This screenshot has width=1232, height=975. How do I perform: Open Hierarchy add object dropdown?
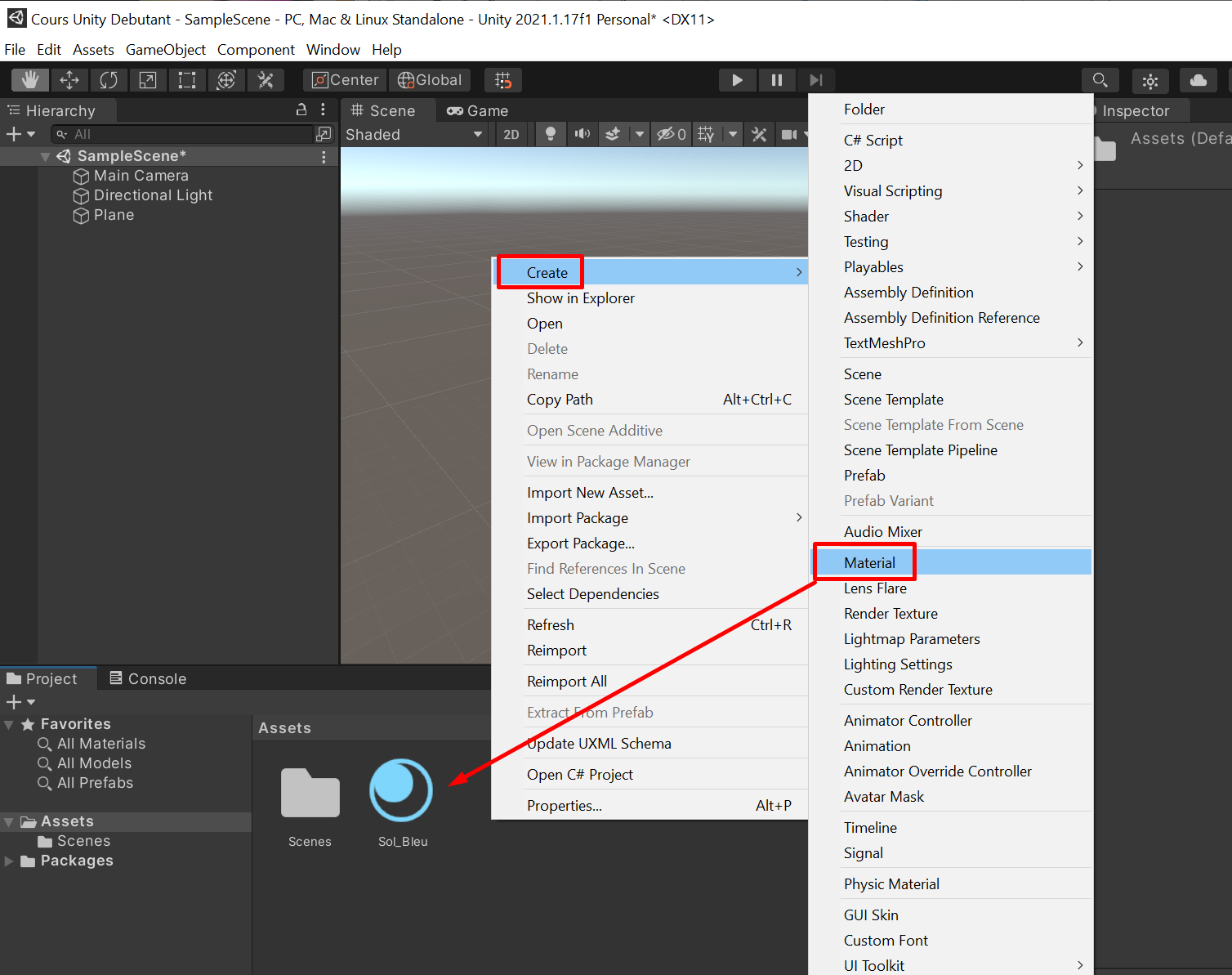click(x=20, y=134)
